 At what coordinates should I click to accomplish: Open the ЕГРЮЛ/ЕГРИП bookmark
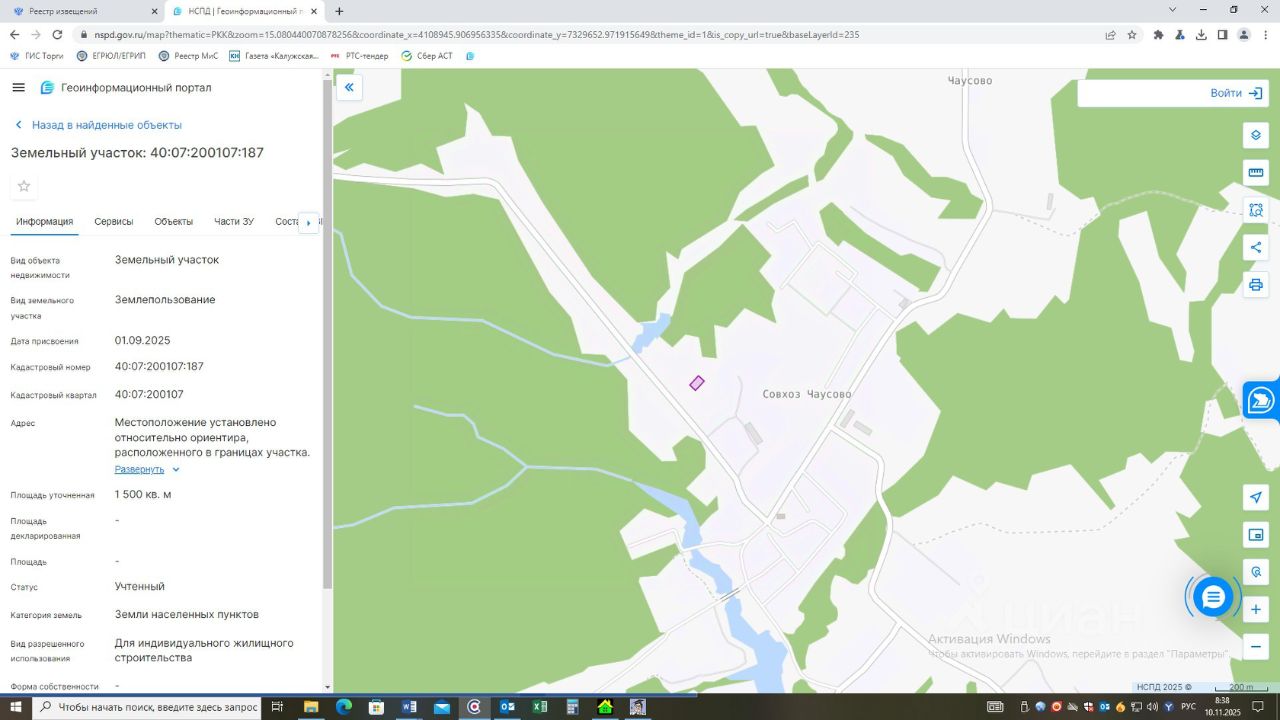(x=111, y=56)
